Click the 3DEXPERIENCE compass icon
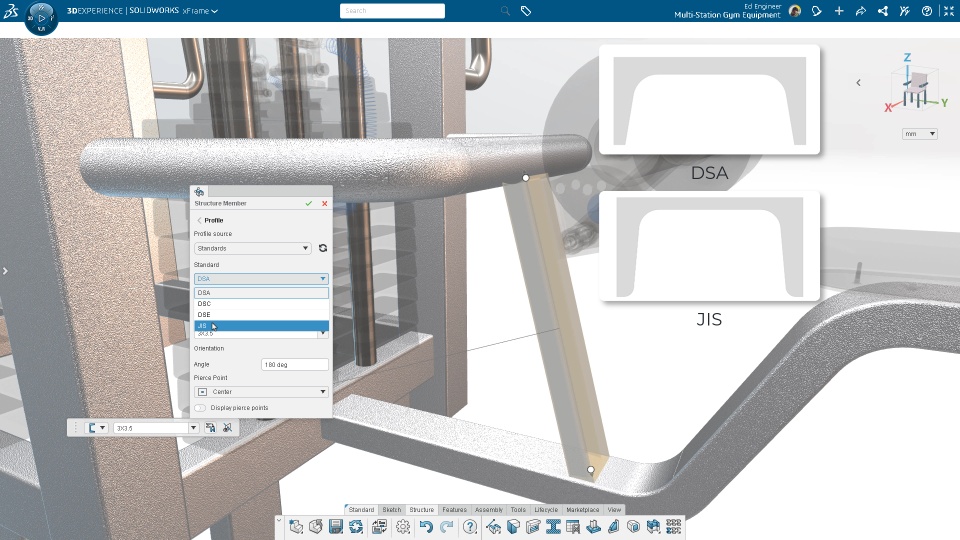The image size is (960, 540). [41, 18]
